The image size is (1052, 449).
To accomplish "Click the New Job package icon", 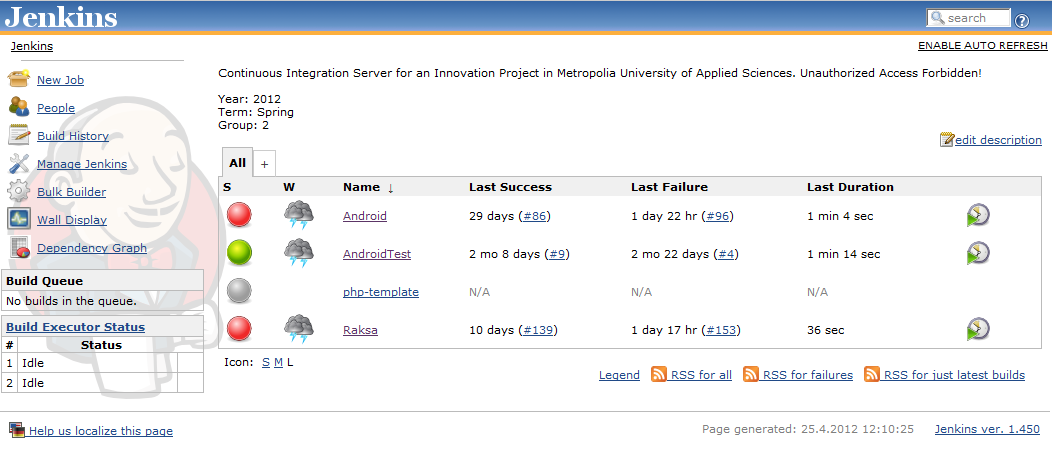I will coord(18,79).
